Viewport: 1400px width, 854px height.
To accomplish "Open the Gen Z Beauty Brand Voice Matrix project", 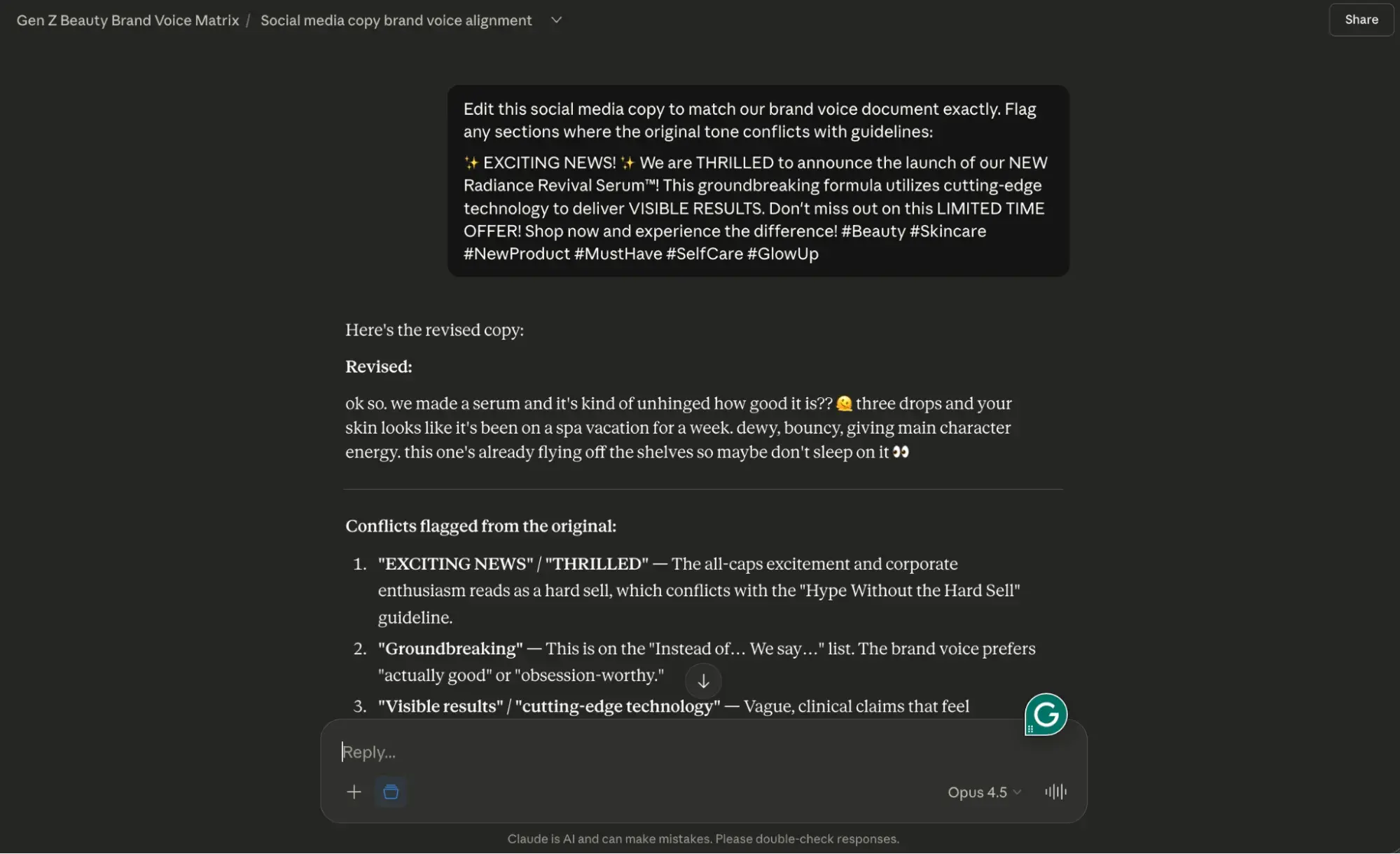I will coord(127,20).
